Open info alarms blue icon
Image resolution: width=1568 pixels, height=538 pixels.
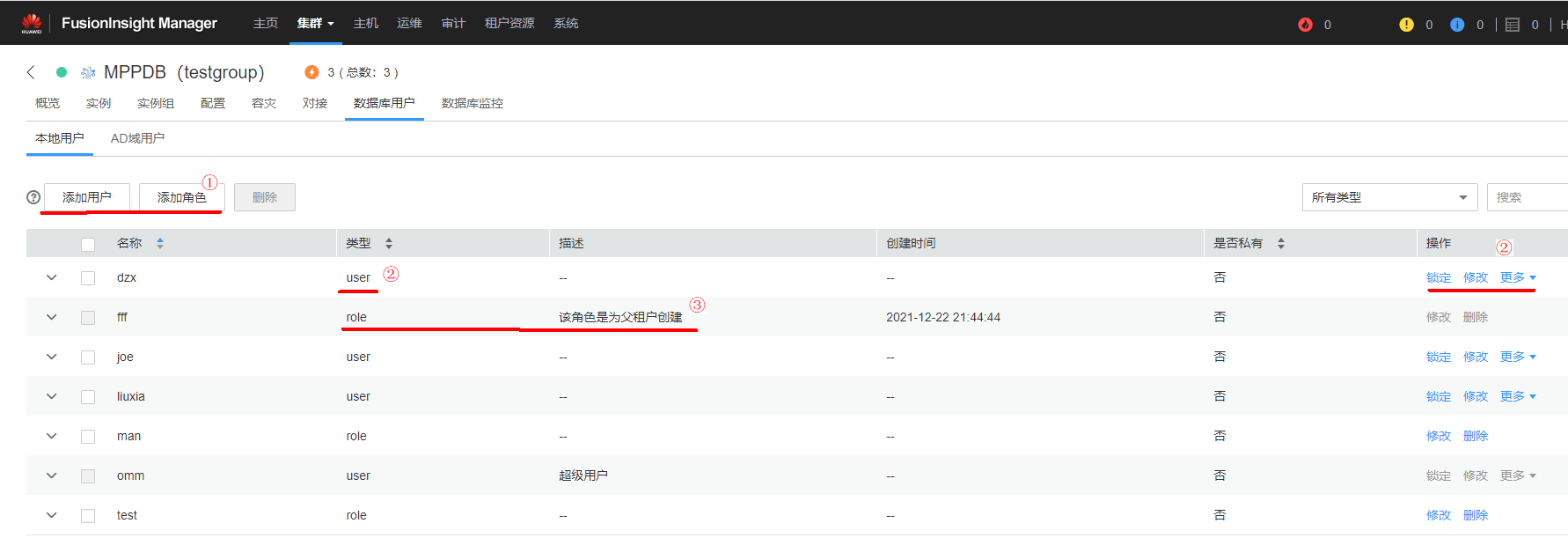(1457, 25)
